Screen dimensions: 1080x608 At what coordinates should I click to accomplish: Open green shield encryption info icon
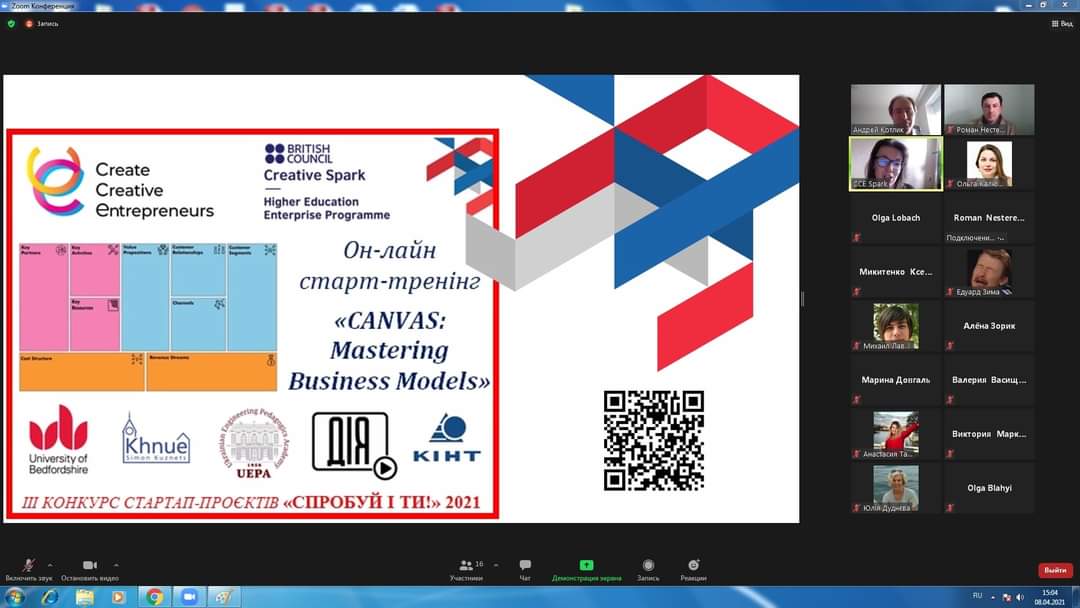point(11,23)
